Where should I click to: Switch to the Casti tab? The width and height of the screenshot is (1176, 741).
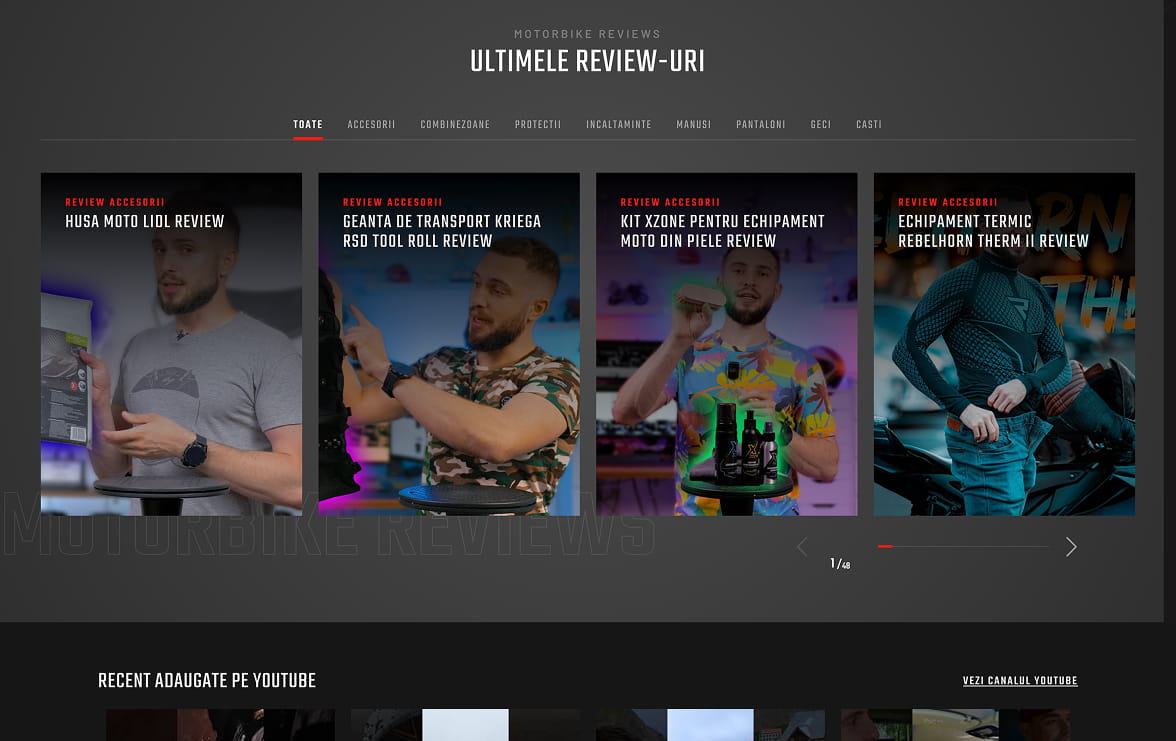869,125
